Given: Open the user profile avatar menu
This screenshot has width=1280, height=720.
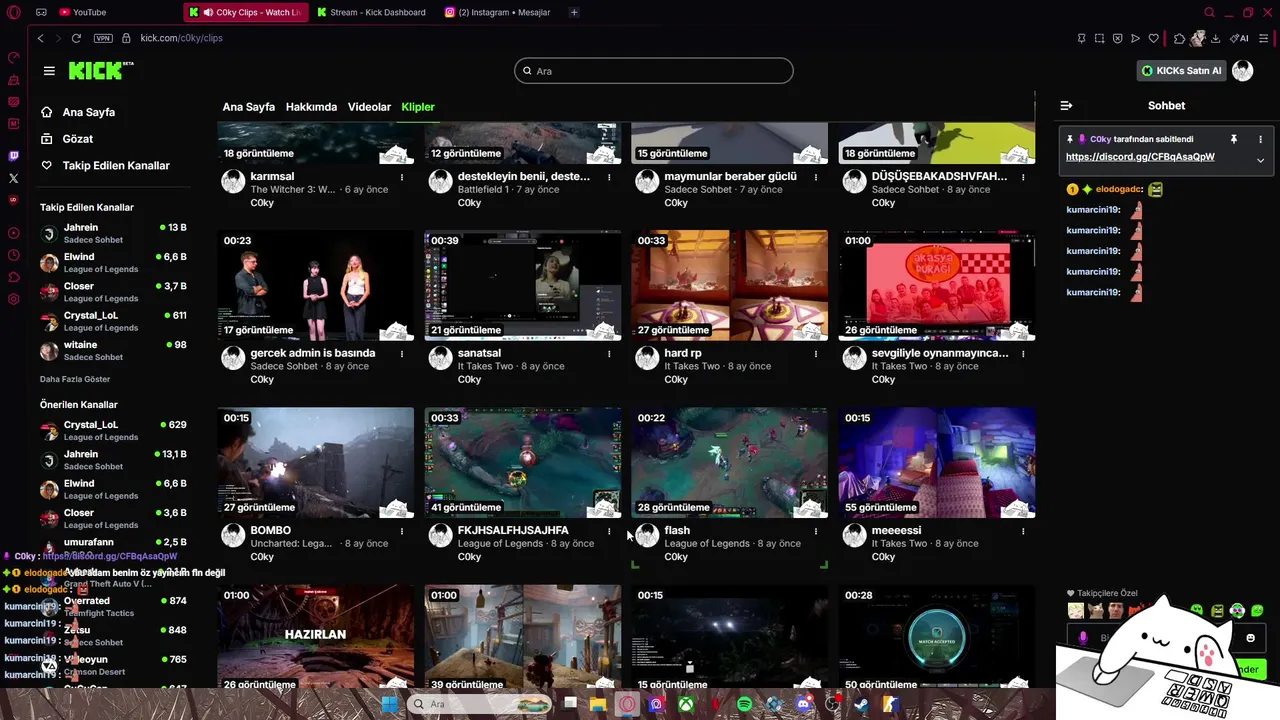Looking at the screenshot, I should (x=1243, y=71).
